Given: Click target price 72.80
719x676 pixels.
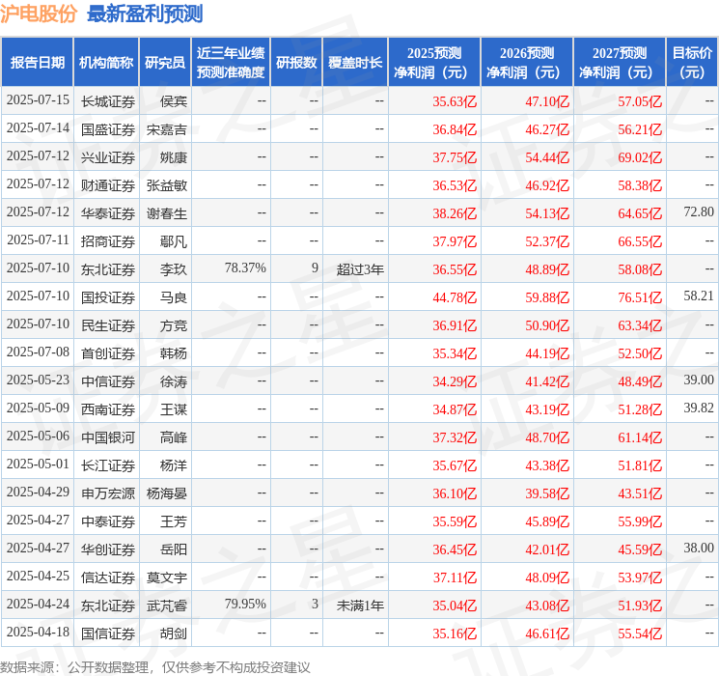Looking at the screenshot, I should point(698,212).
